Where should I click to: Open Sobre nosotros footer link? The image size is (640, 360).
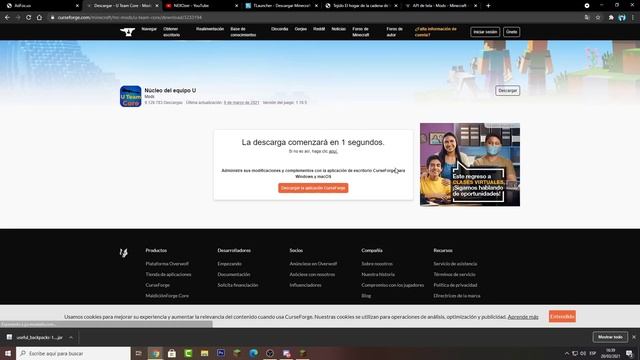pyautogui.click(x=377, y=264)
